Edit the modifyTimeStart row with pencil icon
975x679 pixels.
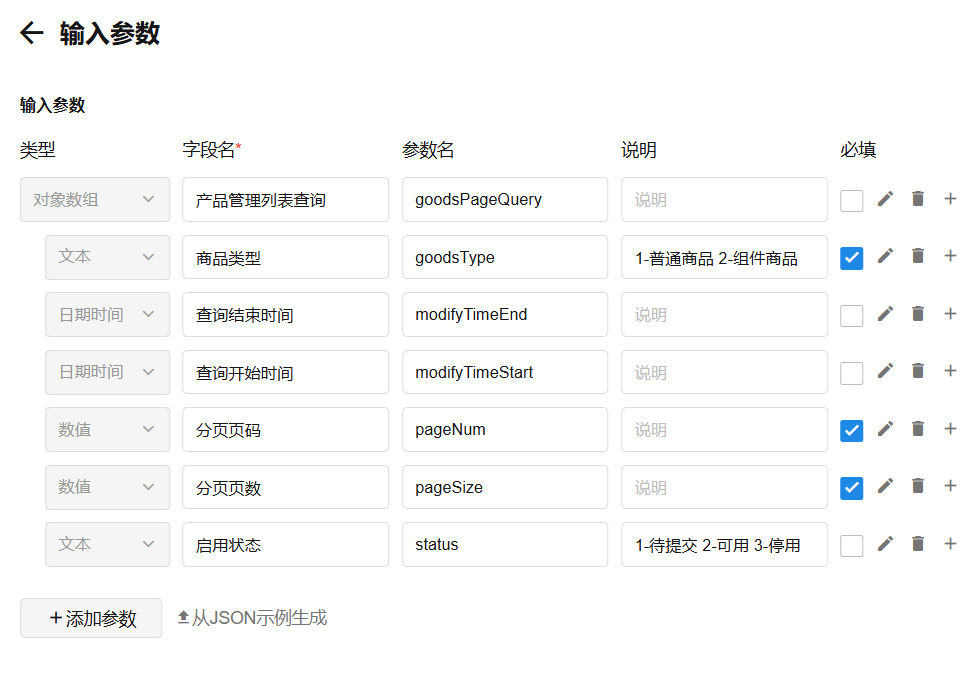tap(885, 371)
